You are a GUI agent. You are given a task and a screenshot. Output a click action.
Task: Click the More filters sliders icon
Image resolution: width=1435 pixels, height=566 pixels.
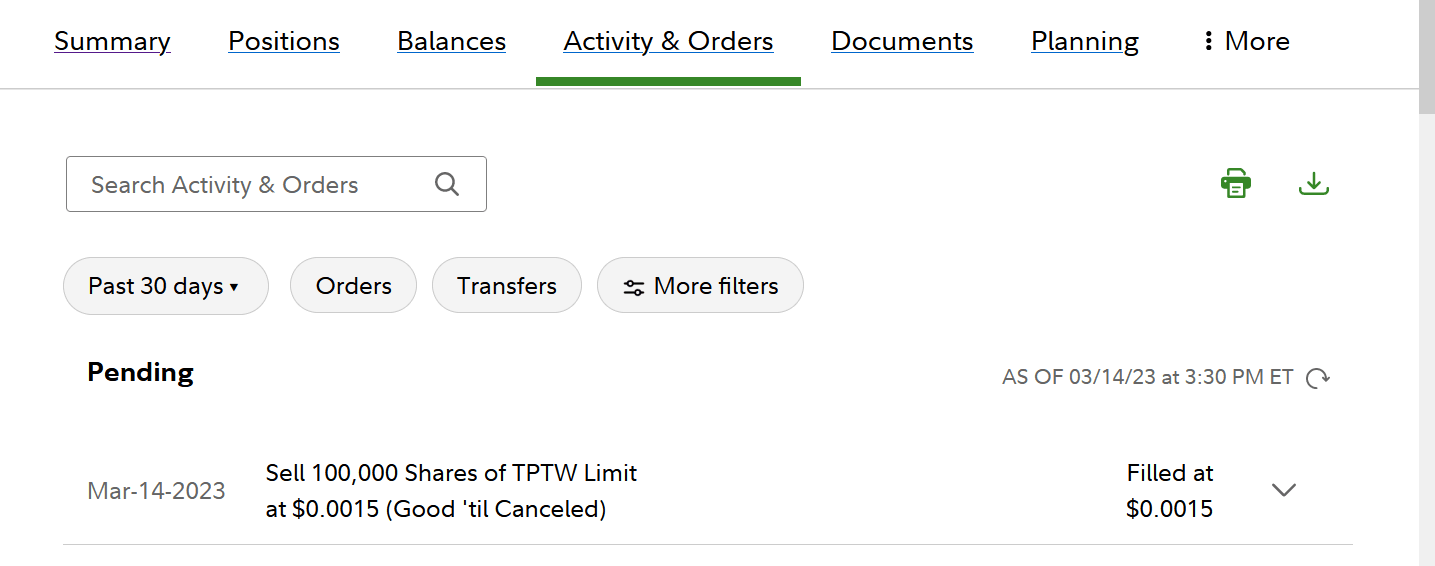(634, 287)
